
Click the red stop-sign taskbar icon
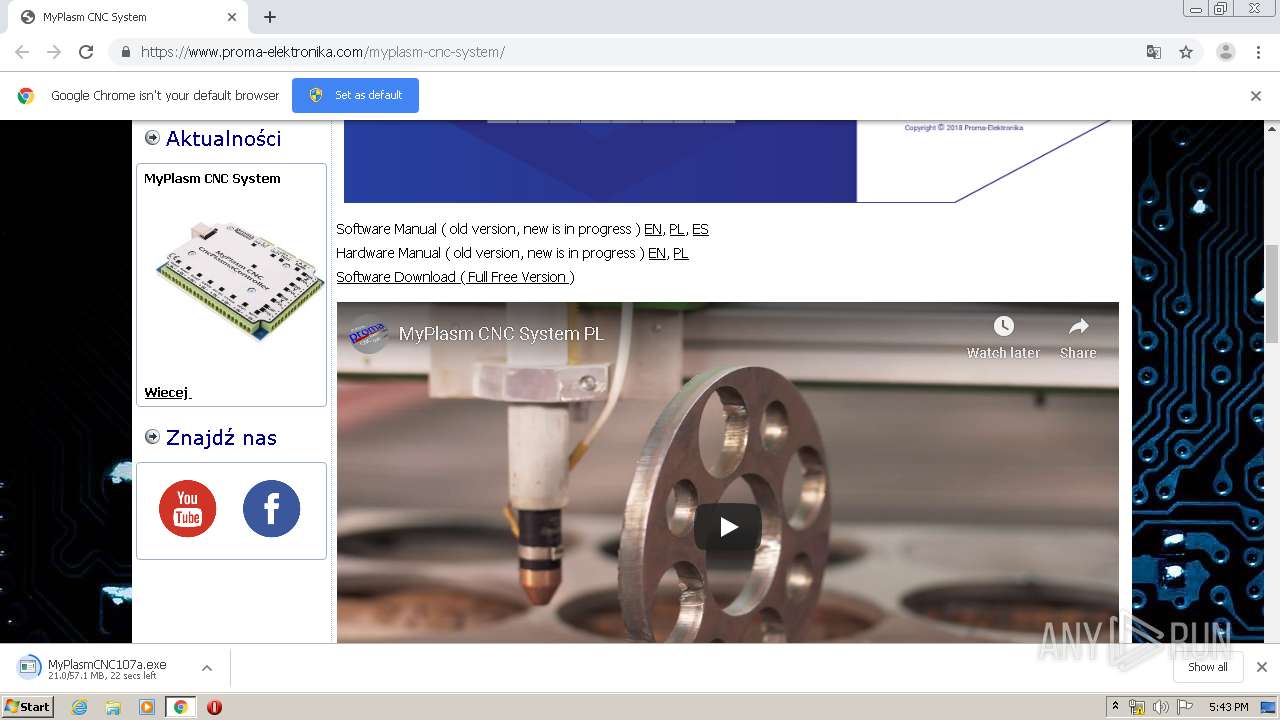tap(214, 707)
